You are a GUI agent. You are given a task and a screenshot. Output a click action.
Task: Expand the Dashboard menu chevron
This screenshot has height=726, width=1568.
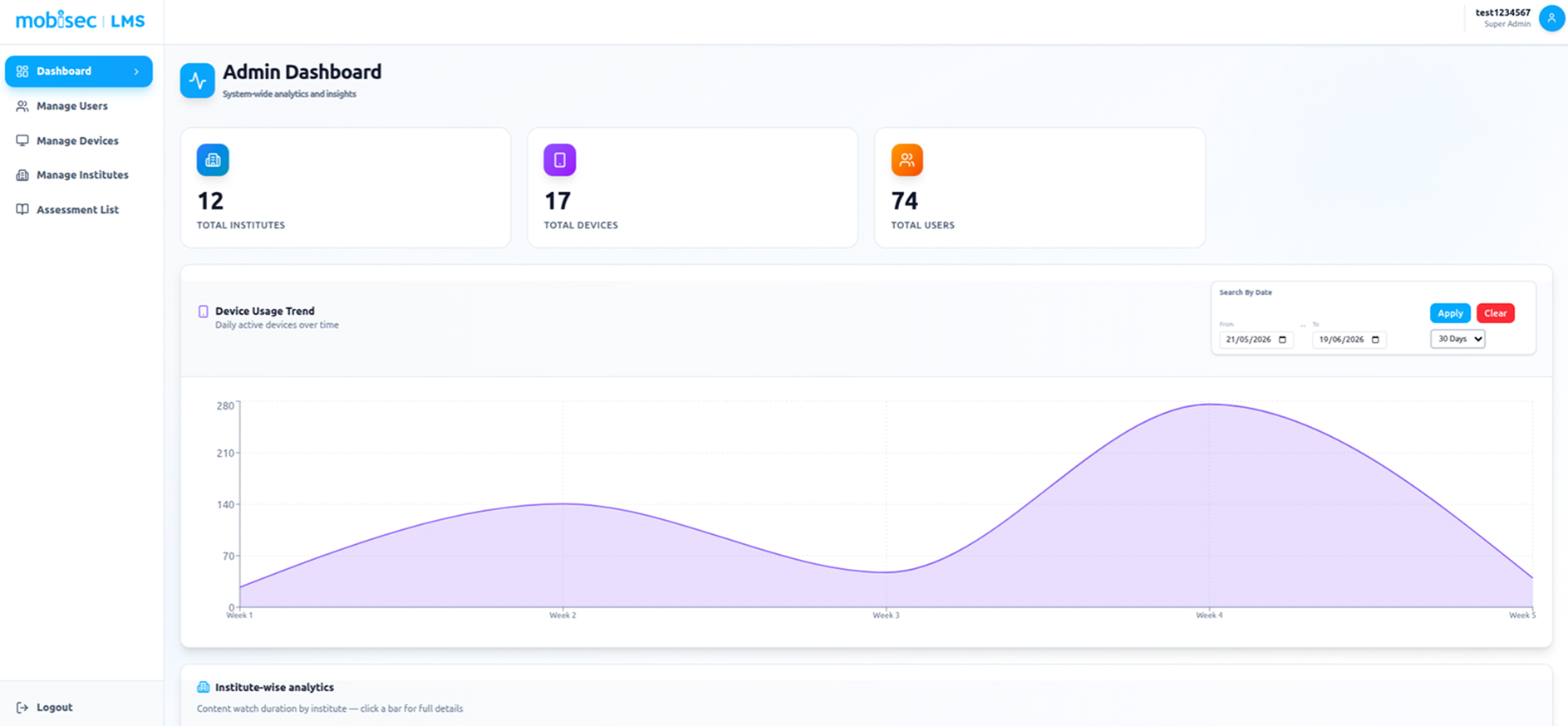[136, 71]
